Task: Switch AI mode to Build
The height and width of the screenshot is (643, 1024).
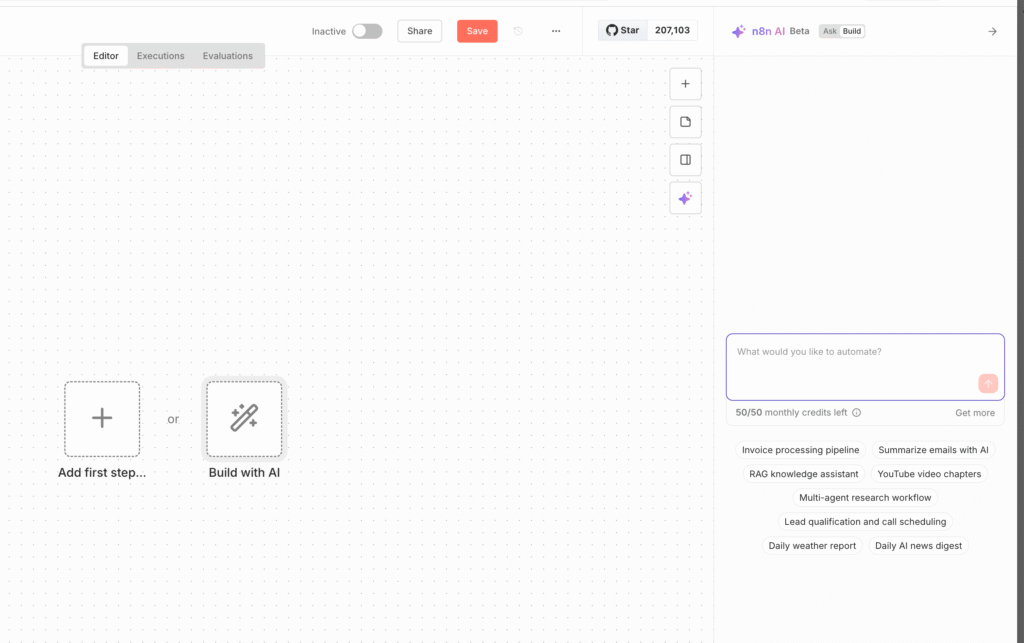Action: [x=852, y=31]
